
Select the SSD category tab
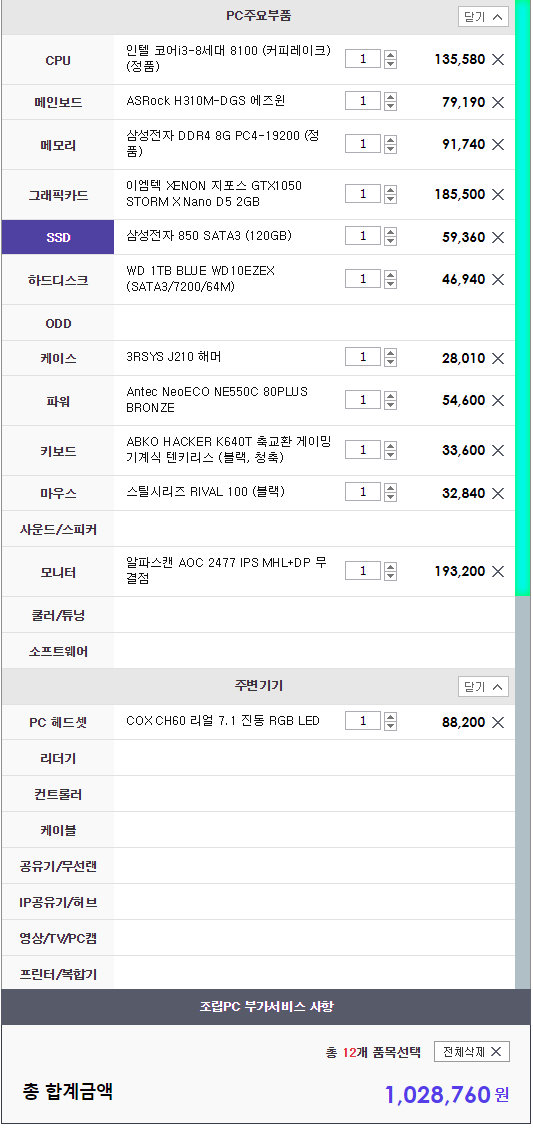[x=58, y=237]
